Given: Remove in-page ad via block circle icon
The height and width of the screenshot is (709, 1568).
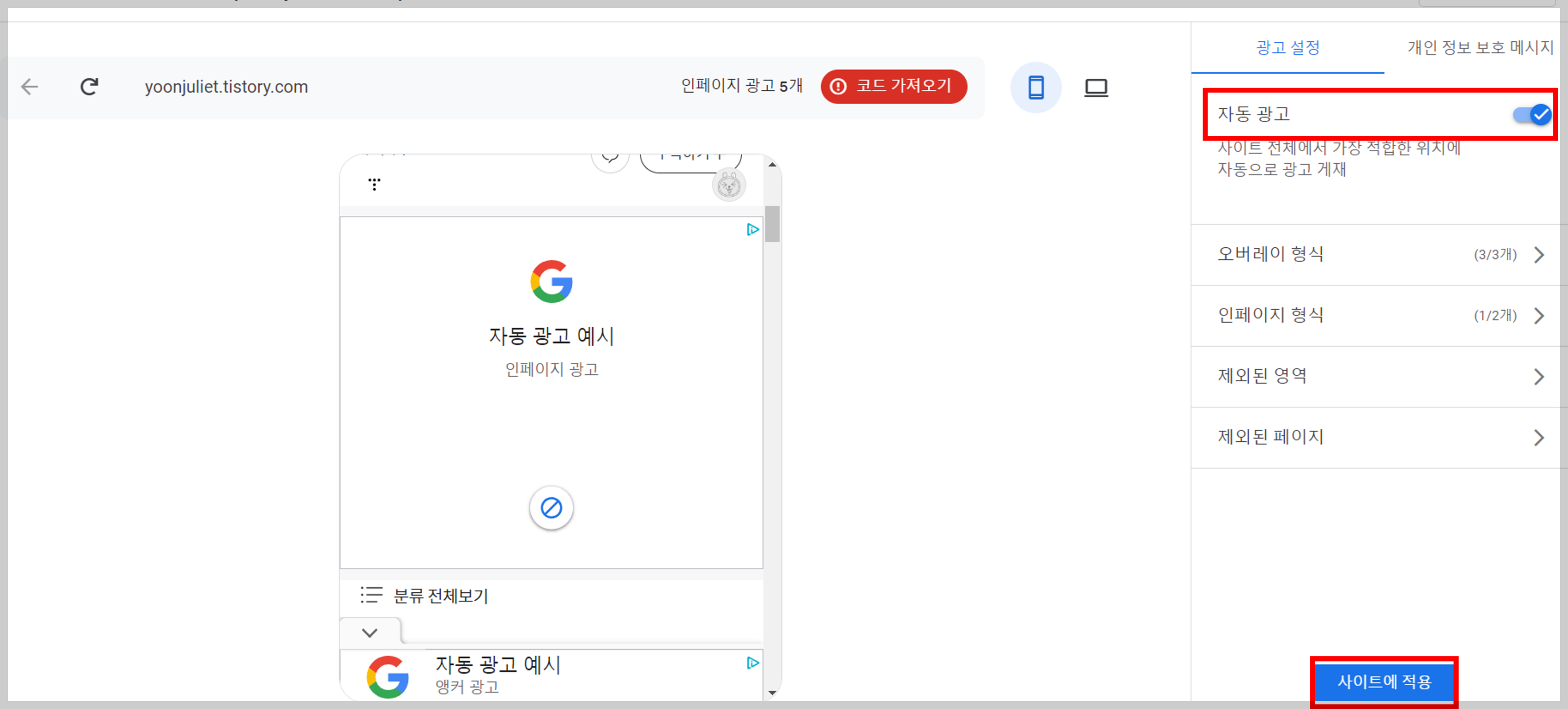Looking at the screenshot, I should click(551, 507).
